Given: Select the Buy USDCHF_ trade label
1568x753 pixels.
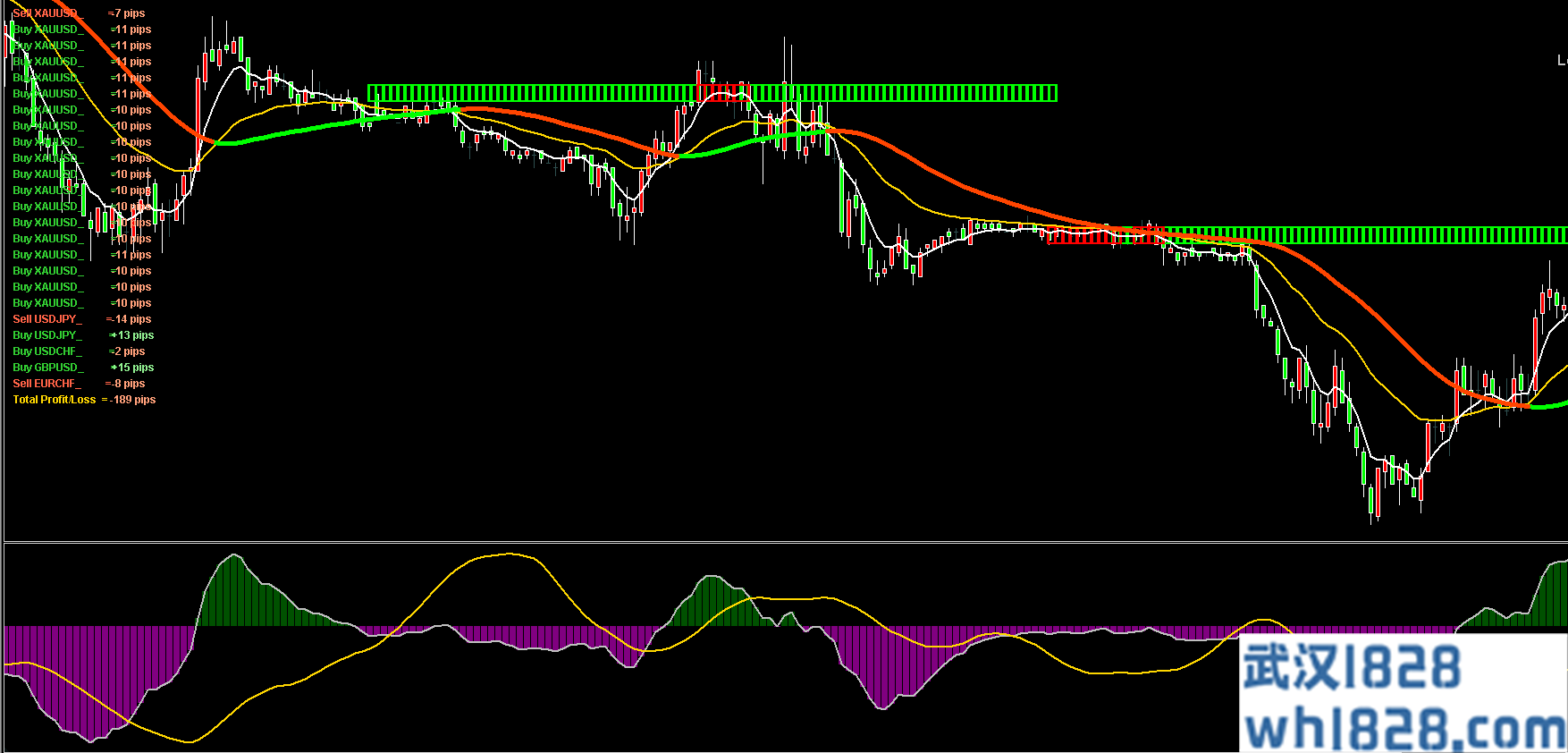Looking at the screenshot, I should (46, 351).
